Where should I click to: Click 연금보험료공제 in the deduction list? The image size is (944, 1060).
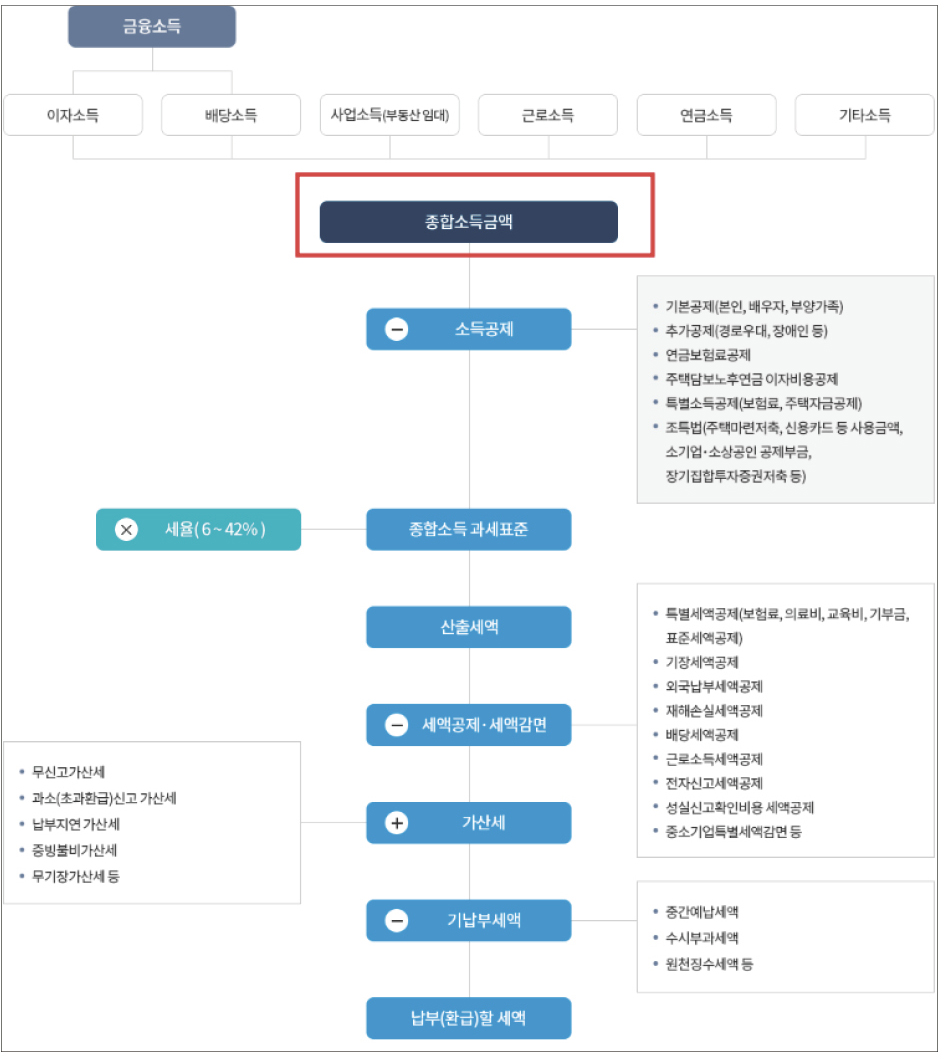point(708,355)
